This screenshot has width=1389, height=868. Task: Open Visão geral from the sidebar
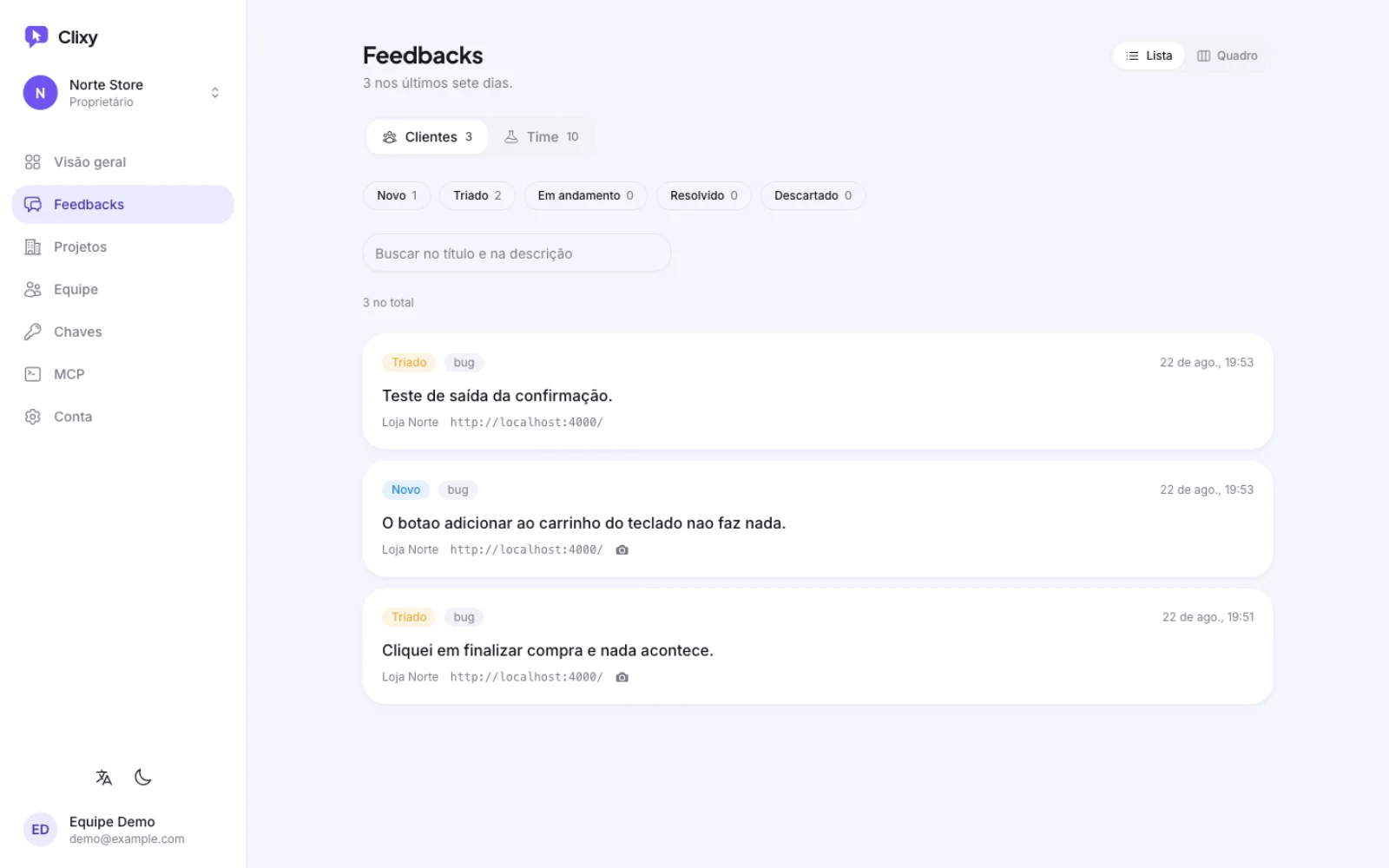[x=122, y=162]
